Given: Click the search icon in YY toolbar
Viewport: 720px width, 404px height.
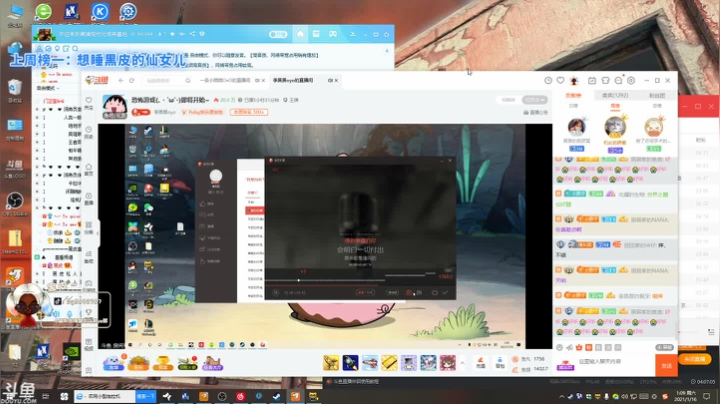Looking at the screenshot, I should tap(75, 48).
